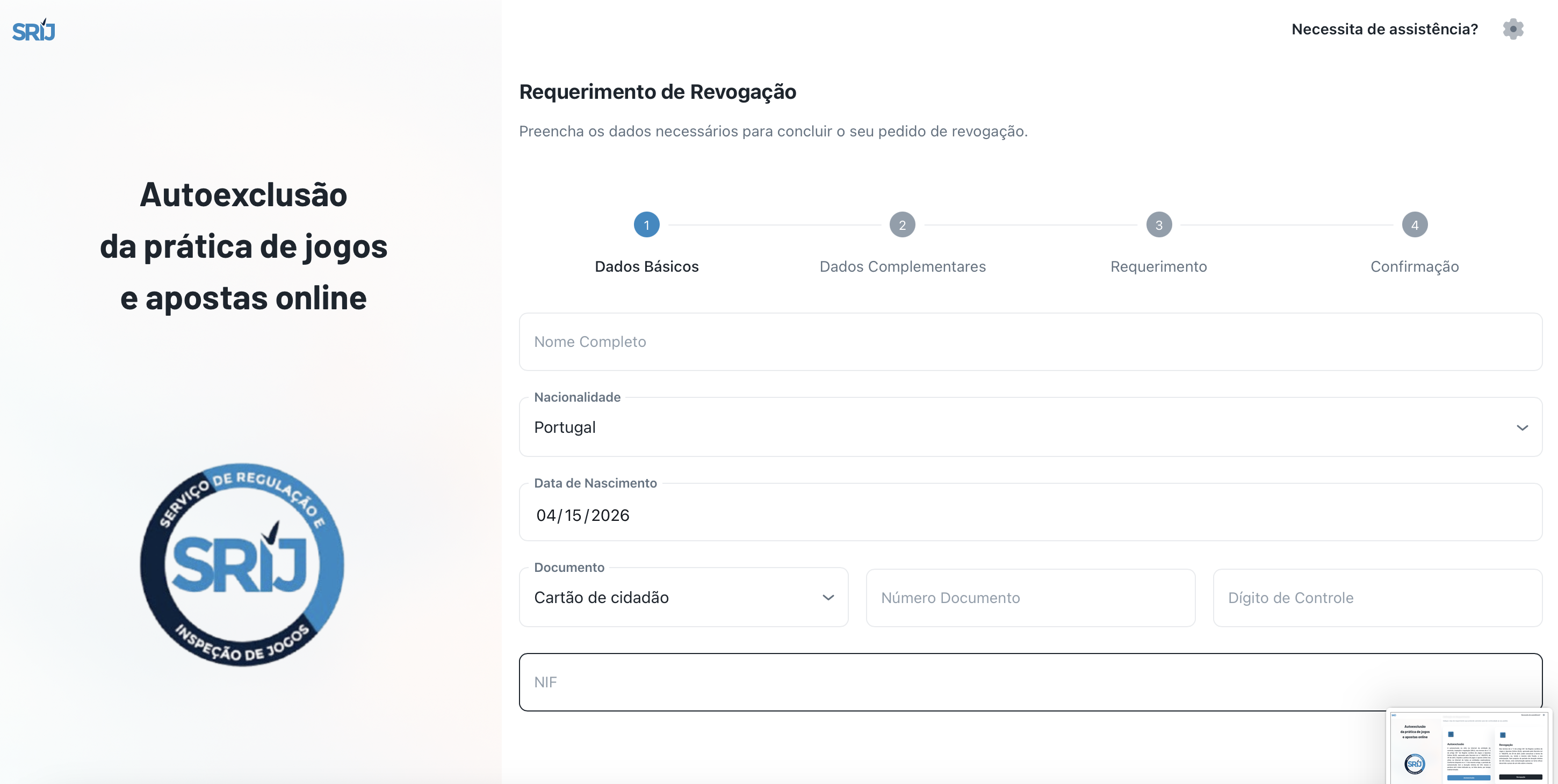Select step 4 circle in stepper
This screenshot has height=784, width=1558.
tap(1415, 225)
